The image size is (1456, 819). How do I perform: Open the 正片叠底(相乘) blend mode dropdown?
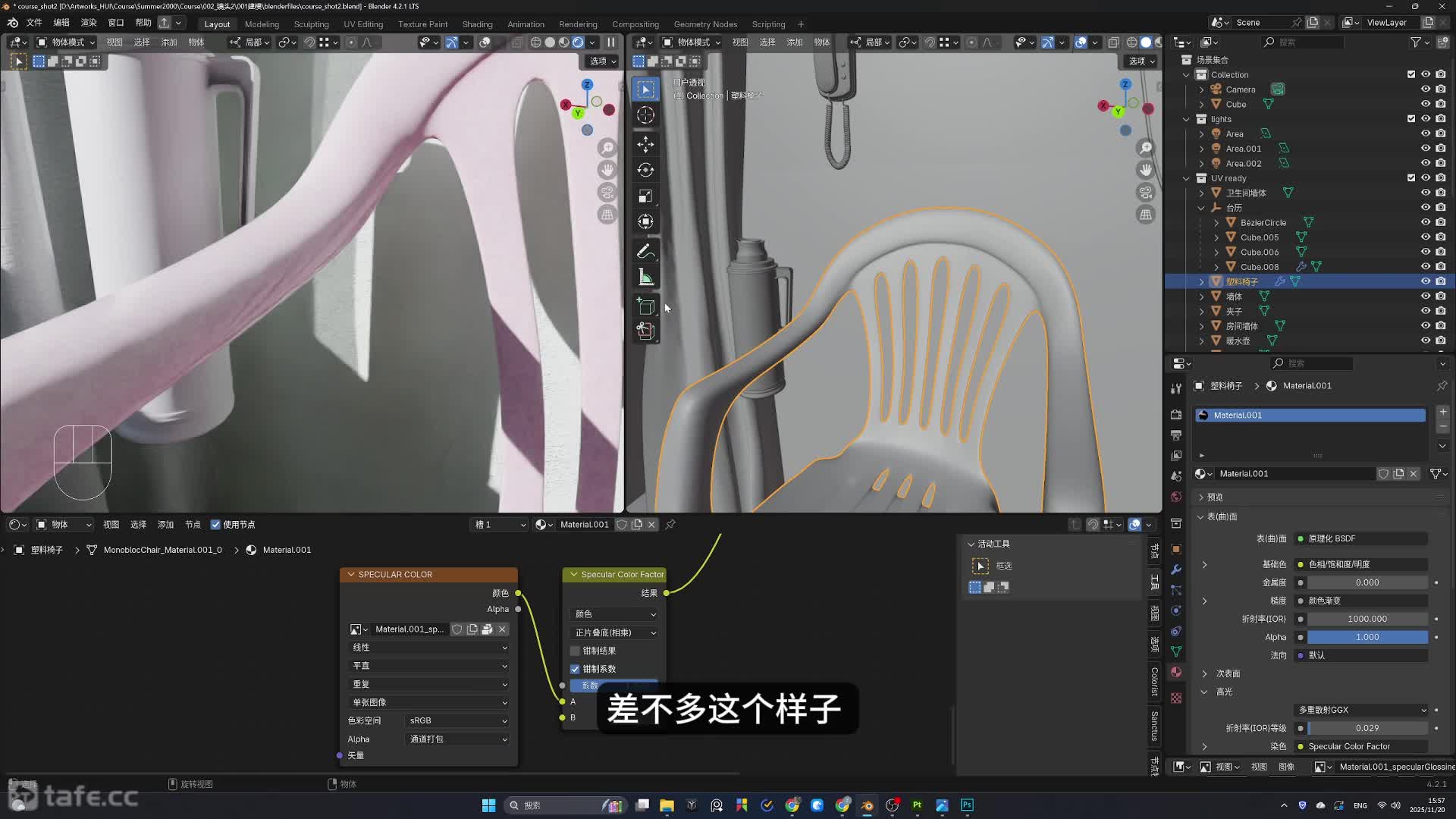point(614,632)
